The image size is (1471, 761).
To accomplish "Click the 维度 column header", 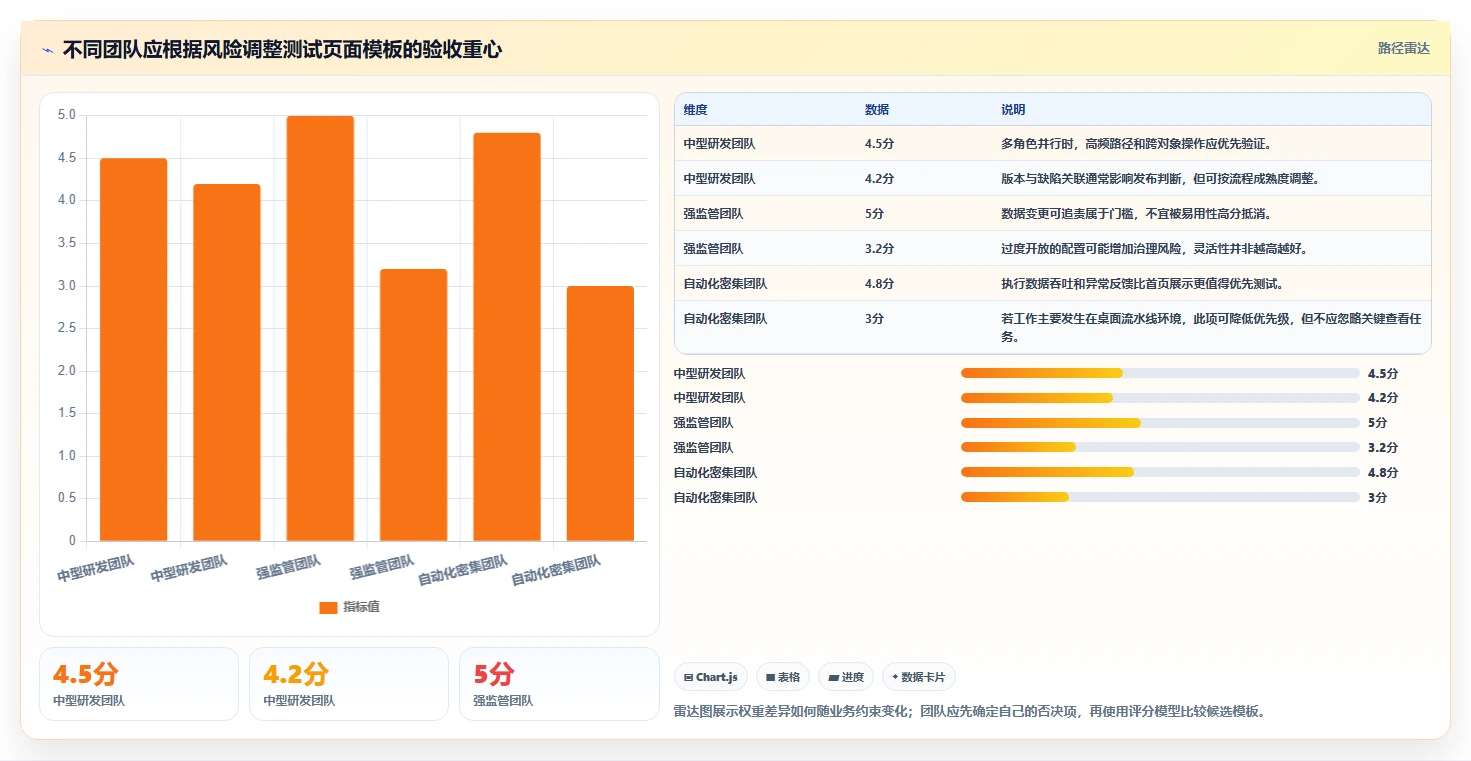I will [696, 110].
